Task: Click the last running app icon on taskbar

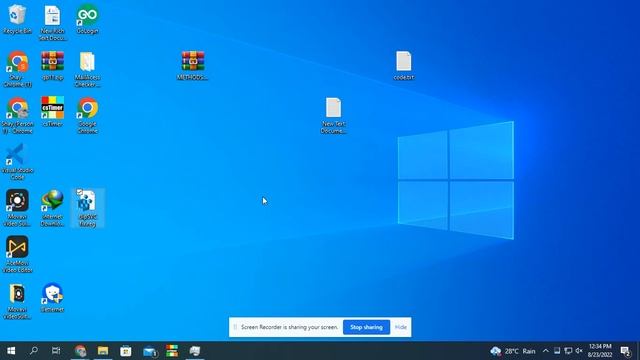Action: [195, 351]
